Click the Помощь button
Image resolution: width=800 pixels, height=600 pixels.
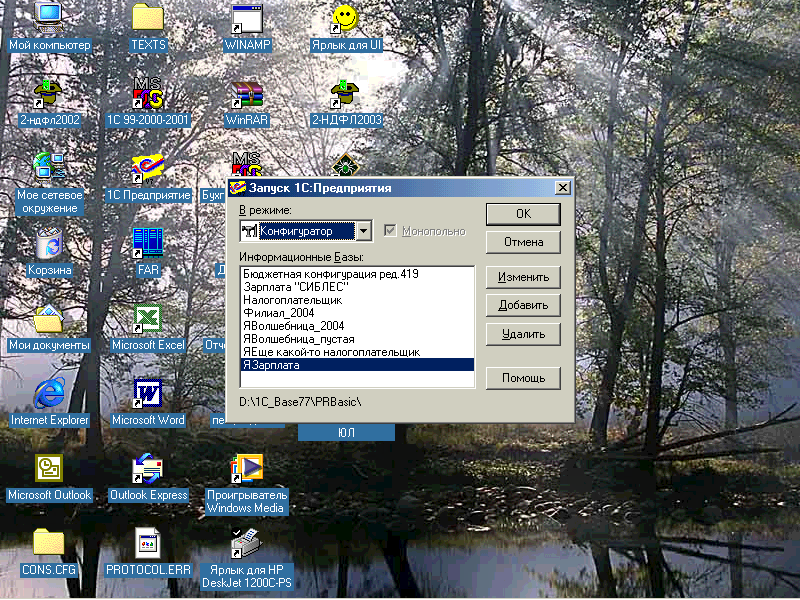(523, 378)
